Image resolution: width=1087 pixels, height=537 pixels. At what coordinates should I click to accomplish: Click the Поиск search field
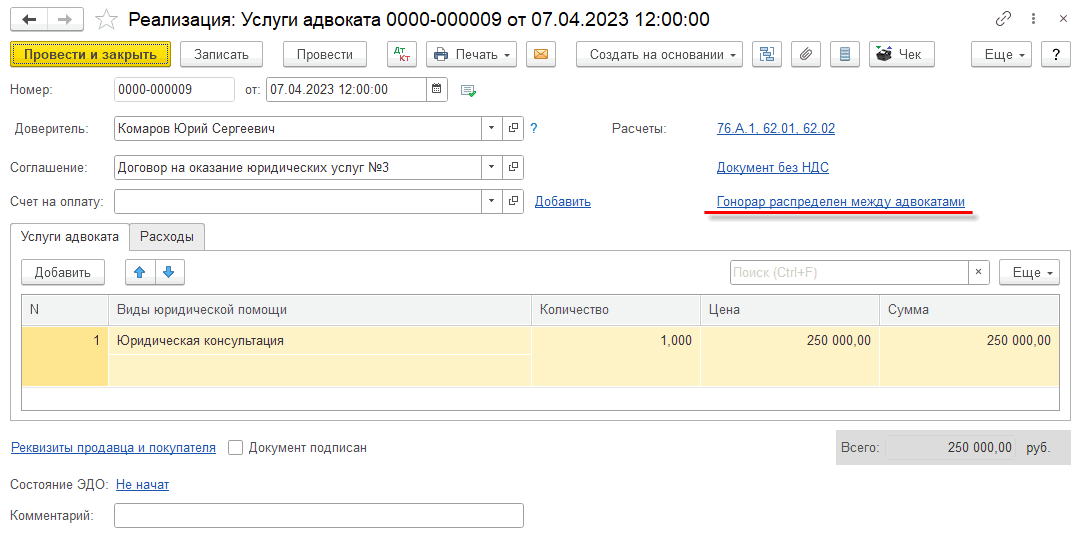pos(848,272)
